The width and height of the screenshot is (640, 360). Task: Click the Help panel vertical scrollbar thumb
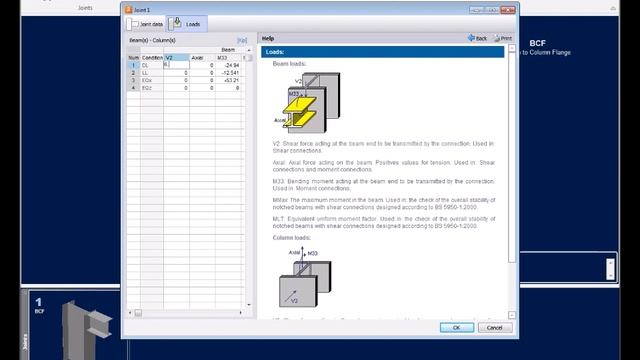512,157
